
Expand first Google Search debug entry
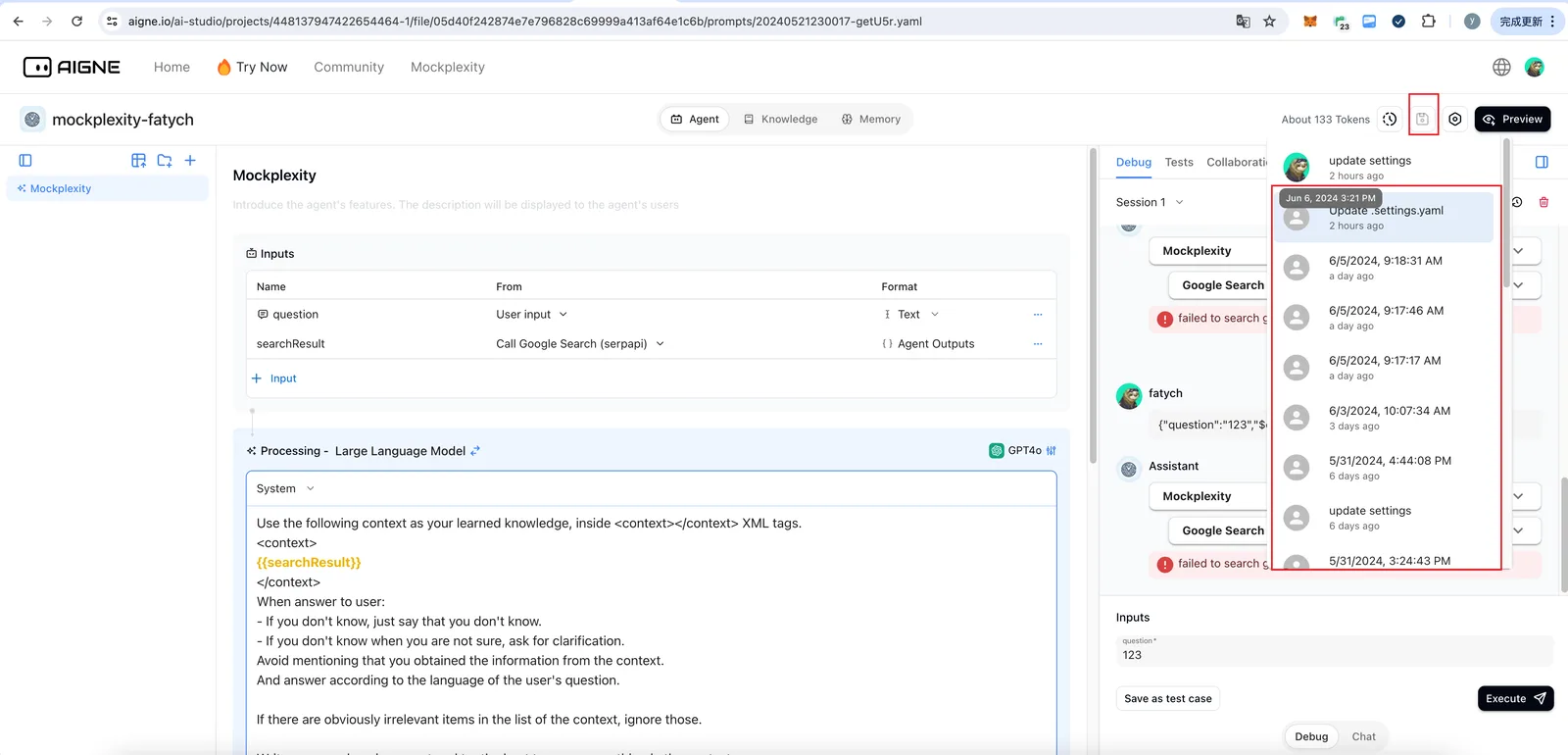(1518, 285)
